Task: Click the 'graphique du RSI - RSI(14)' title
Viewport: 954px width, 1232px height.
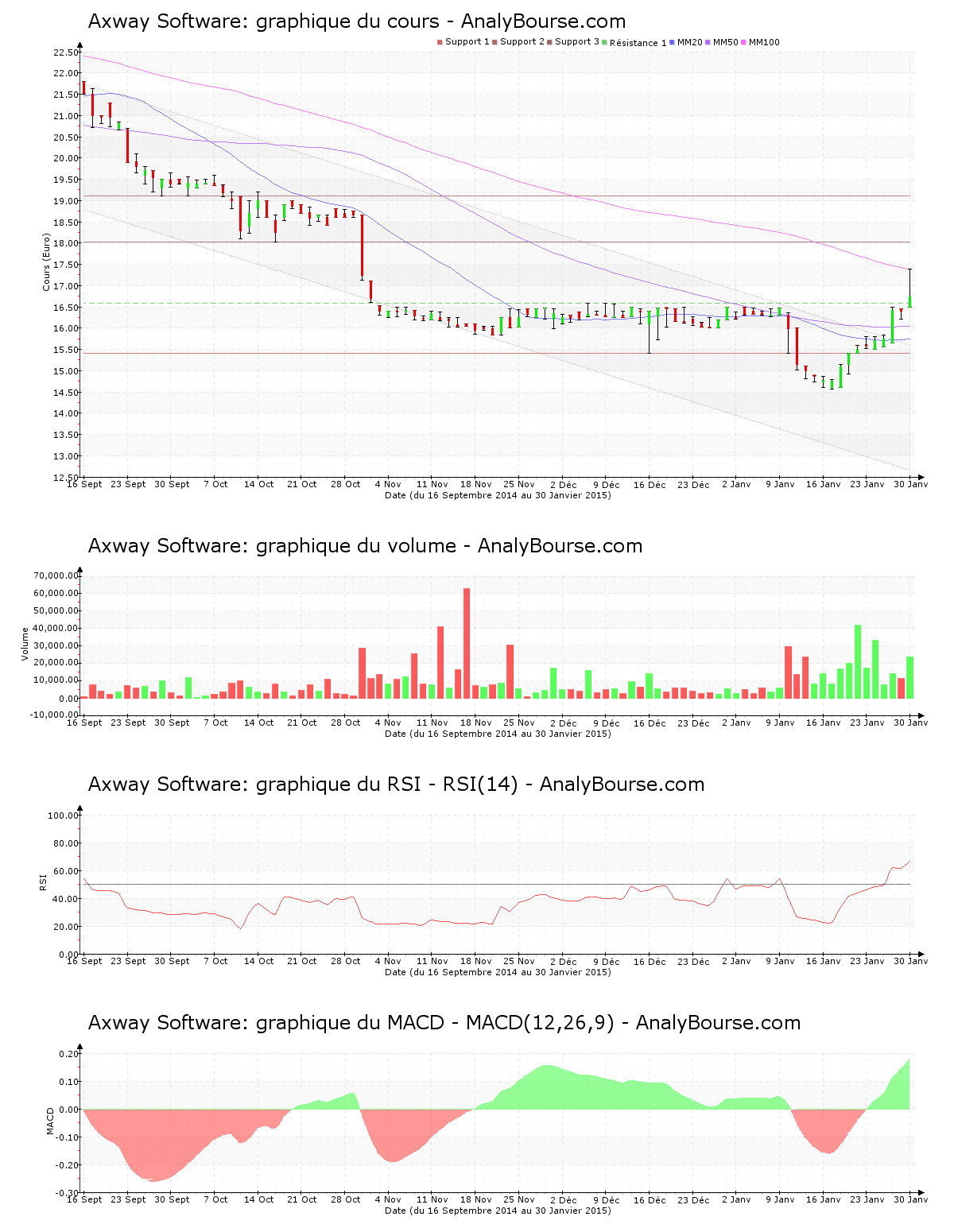Action: pos(396,785)
